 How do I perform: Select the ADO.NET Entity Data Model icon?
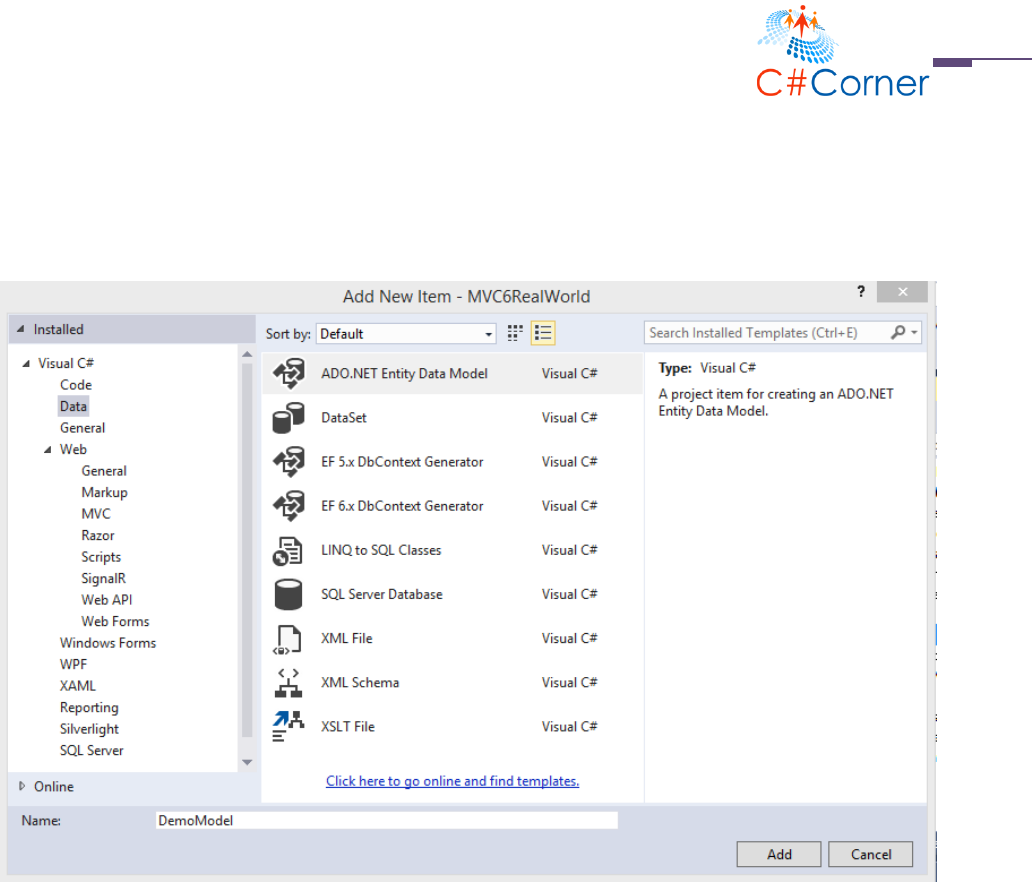tap(289, 373)
